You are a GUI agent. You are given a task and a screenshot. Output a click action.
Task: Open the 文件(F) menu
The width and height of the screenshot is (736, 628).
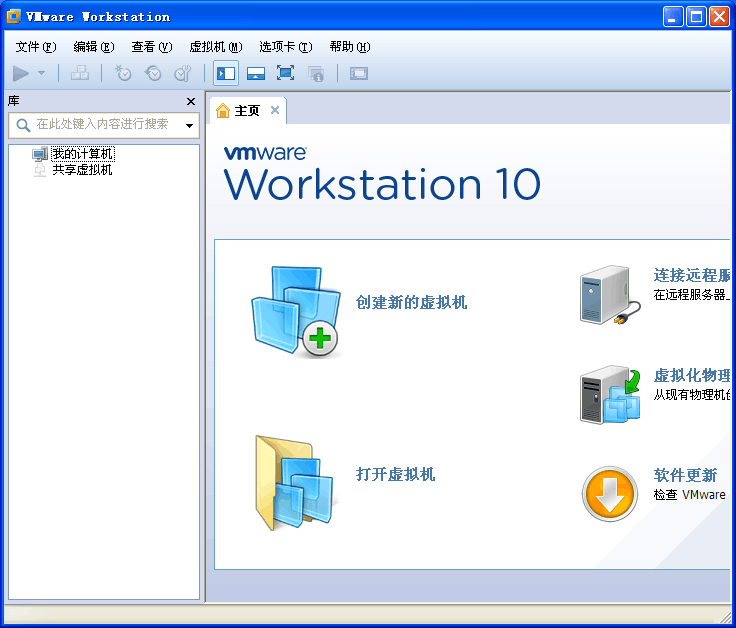coord(36,46)
